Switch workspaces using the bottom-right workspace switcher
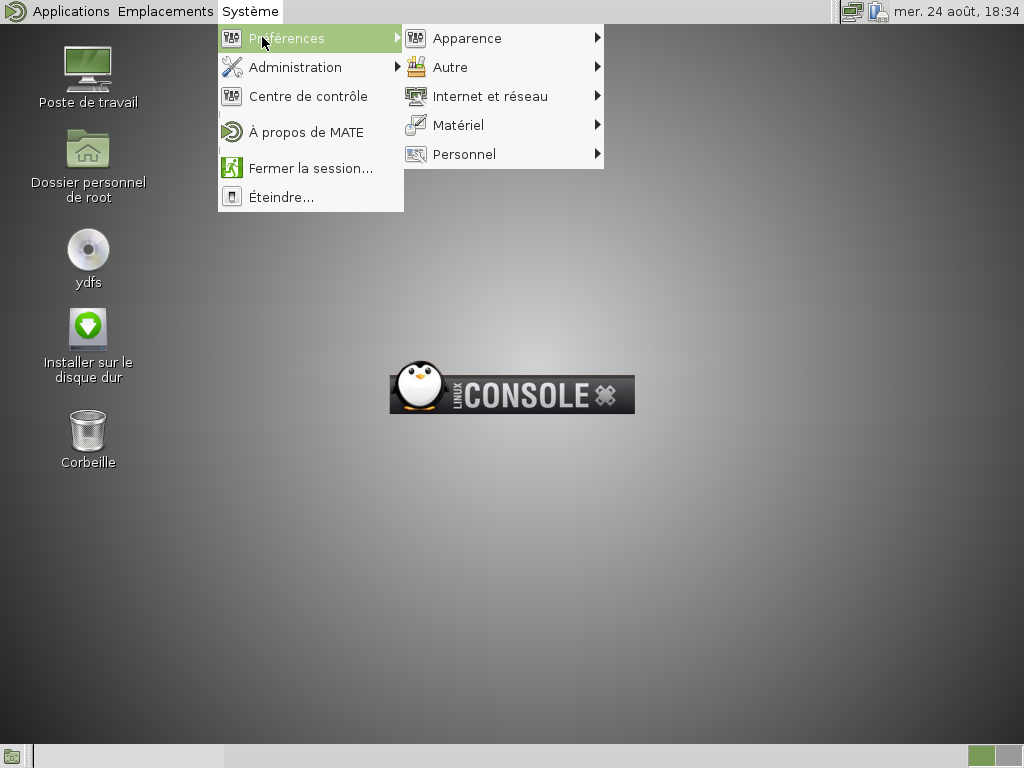Viewport: 1024px width, 768px height. 994,755
